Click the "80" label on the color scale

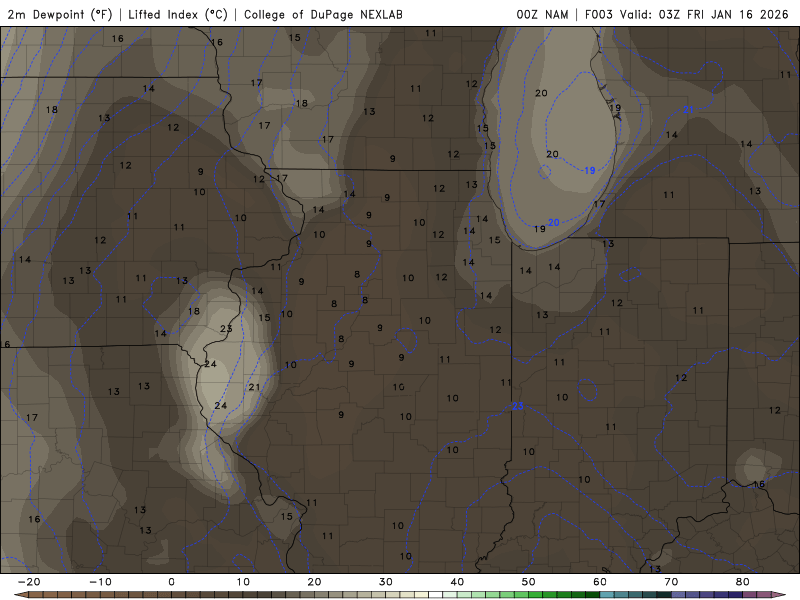tap(743, 582)
